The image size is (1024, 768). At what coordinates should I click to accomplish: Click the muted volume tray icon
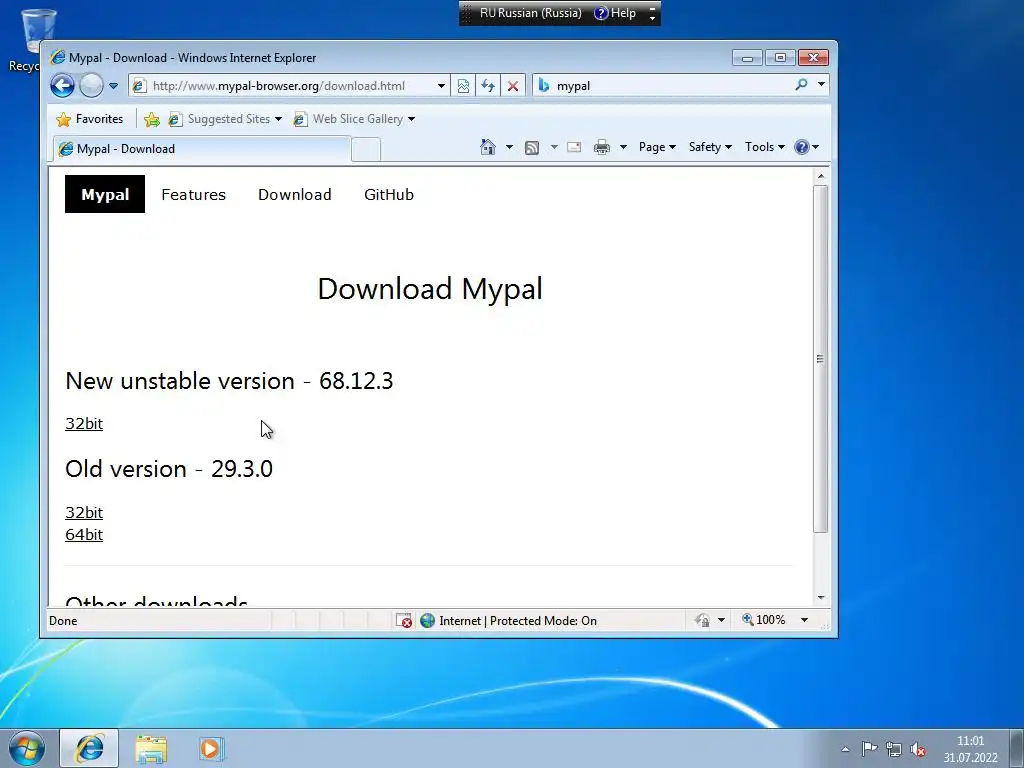(x=918, y=749)
